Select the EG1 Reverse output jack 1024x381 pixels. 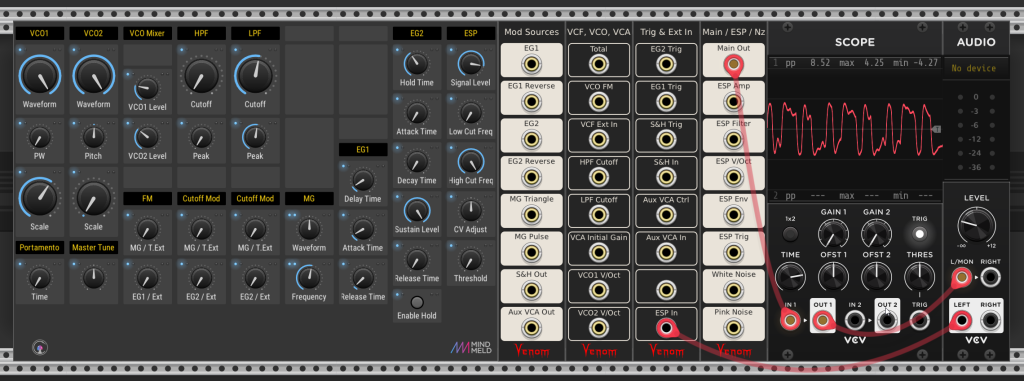pyautogui.click(x=531, y=102)
